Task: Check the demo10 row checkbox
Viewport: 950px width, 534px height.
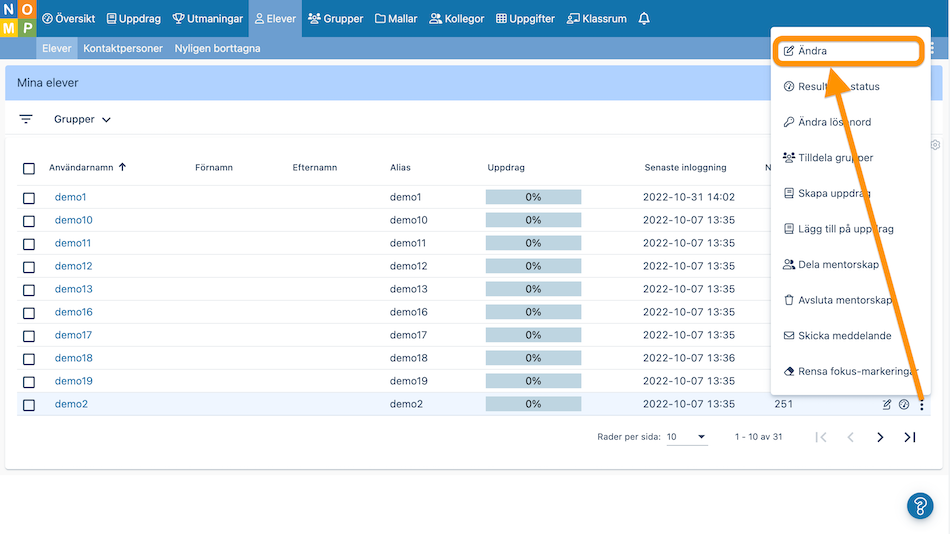Action: coord(28,221)
